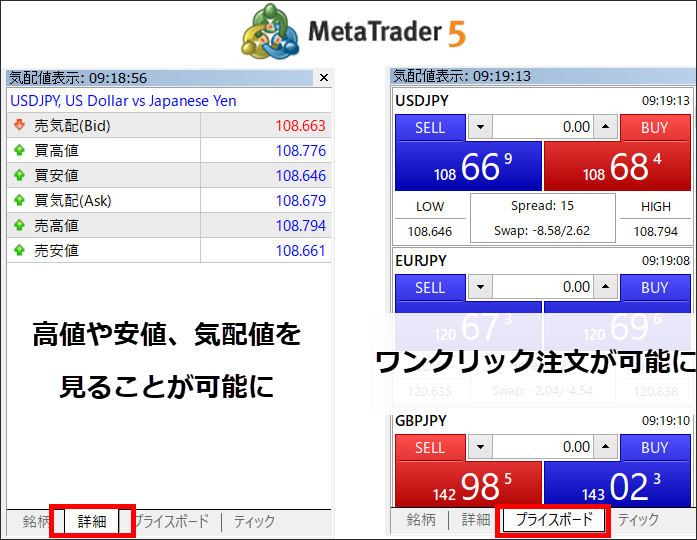Close the left 気配値表示 panel
This screenshot has height=540, width=697.
click(x=323, y=78)
